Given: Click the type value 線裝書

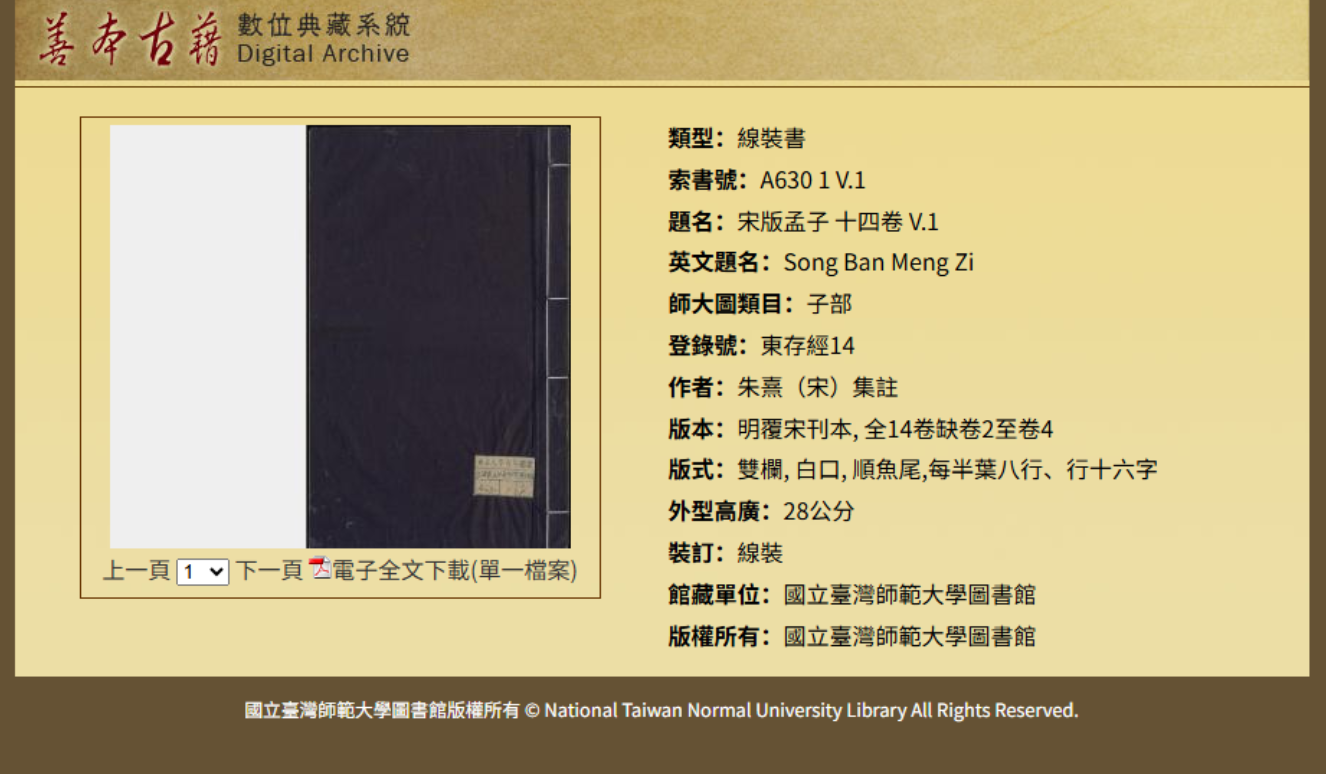Looking at the screenshot, I should coord(771,138).
